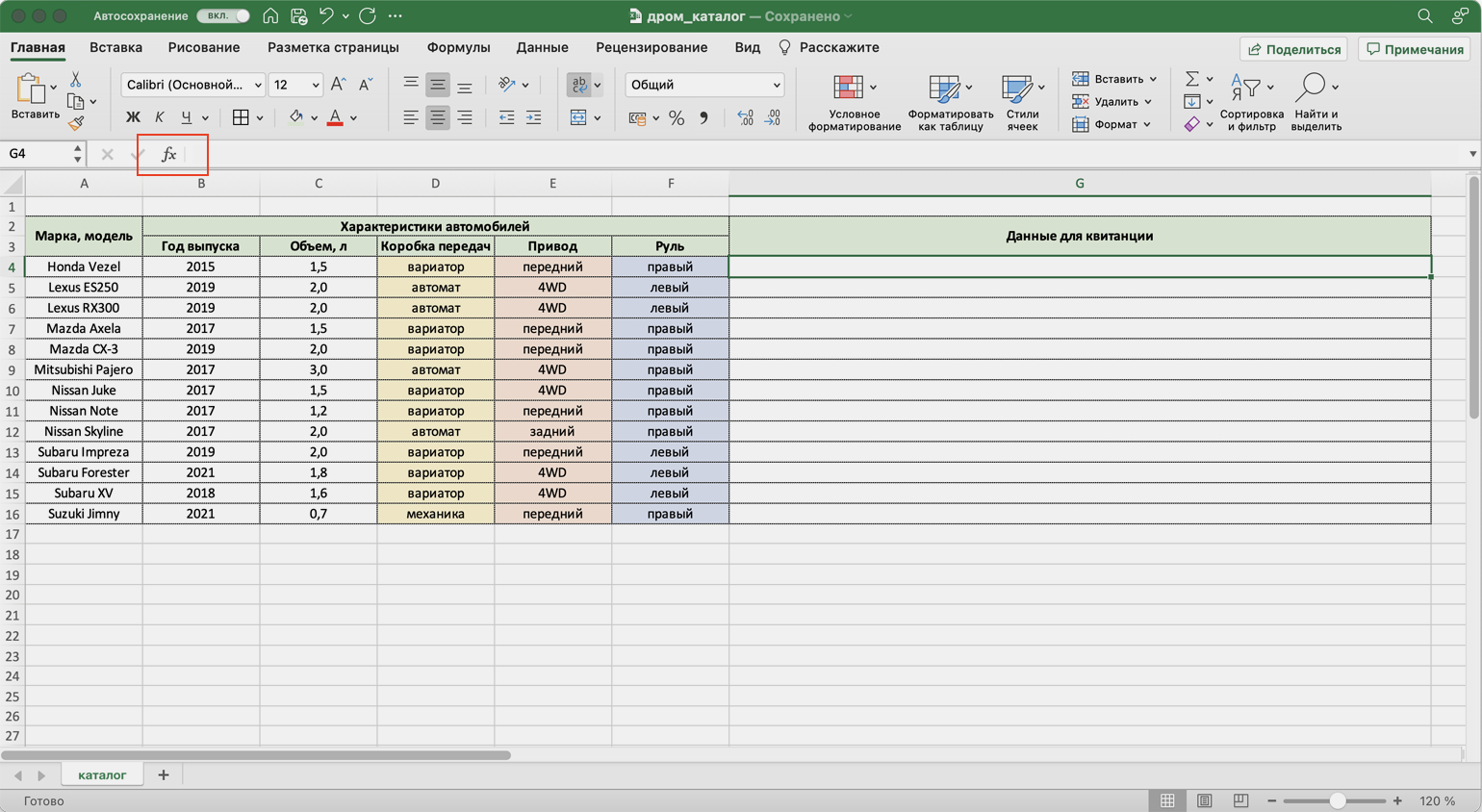
Task: Open the font size dropdown
Action: point(295,85)
